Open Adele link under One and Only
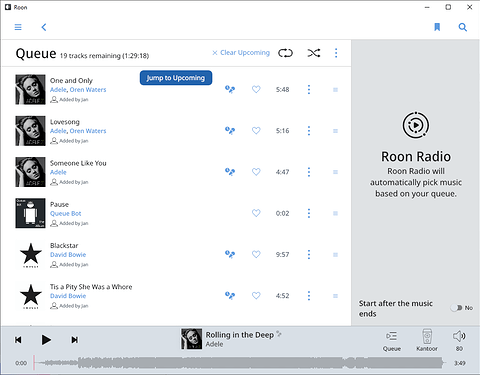Screen dimensions: 480x375 pyautogui.click(x=58, y=90)
